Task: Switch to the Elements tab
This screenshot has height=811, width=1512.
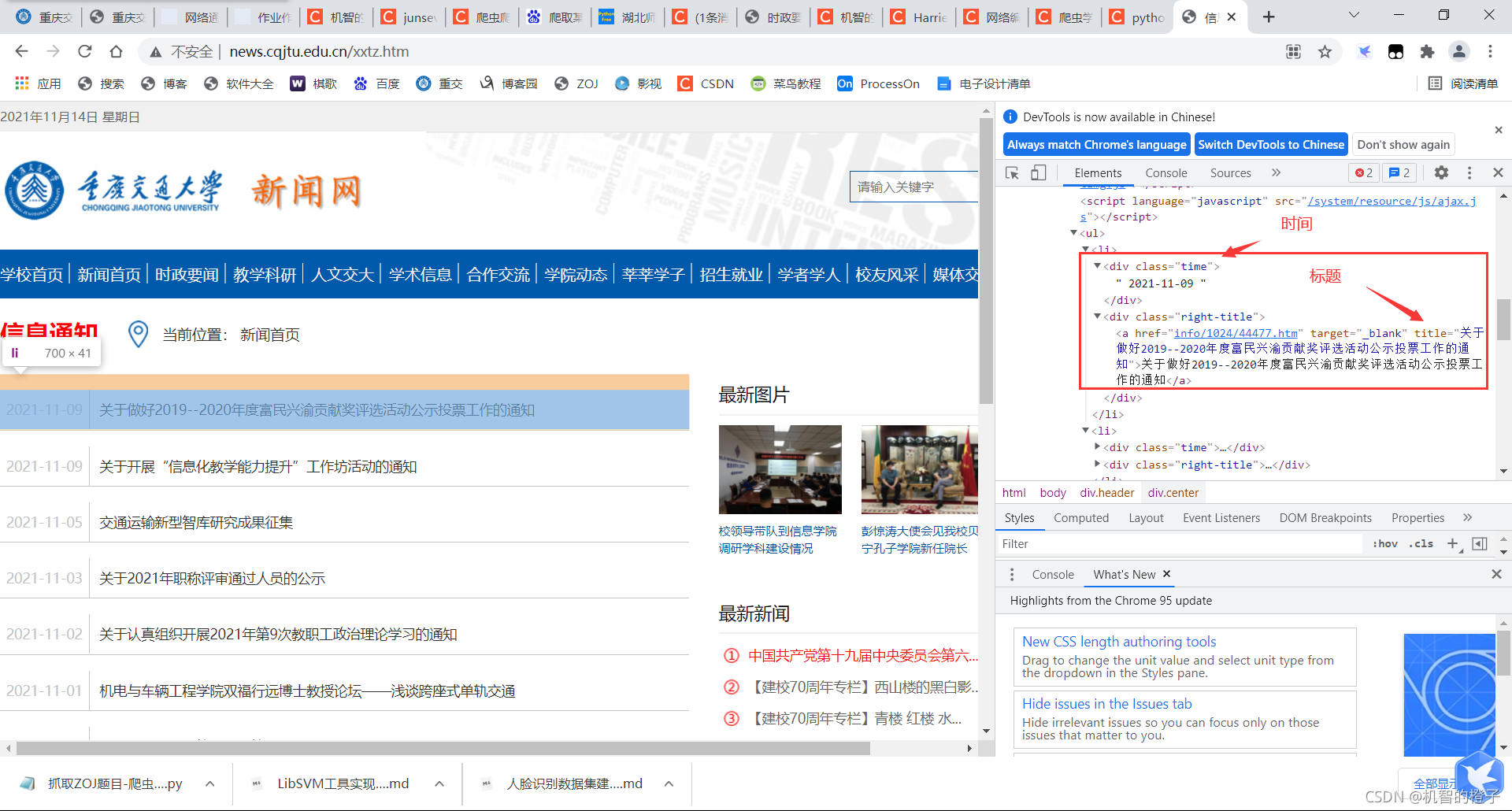Action: (x=1098, y=173)
